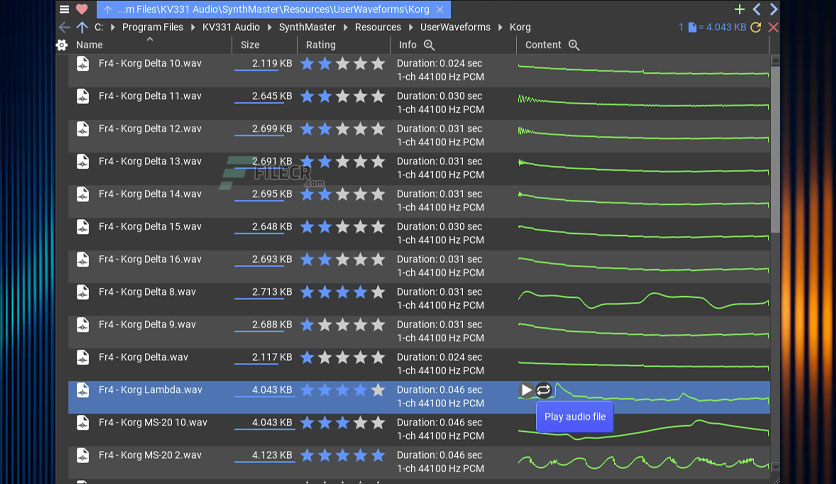Set Korg Delta 9 rating to two stars

tap(325, 325)
